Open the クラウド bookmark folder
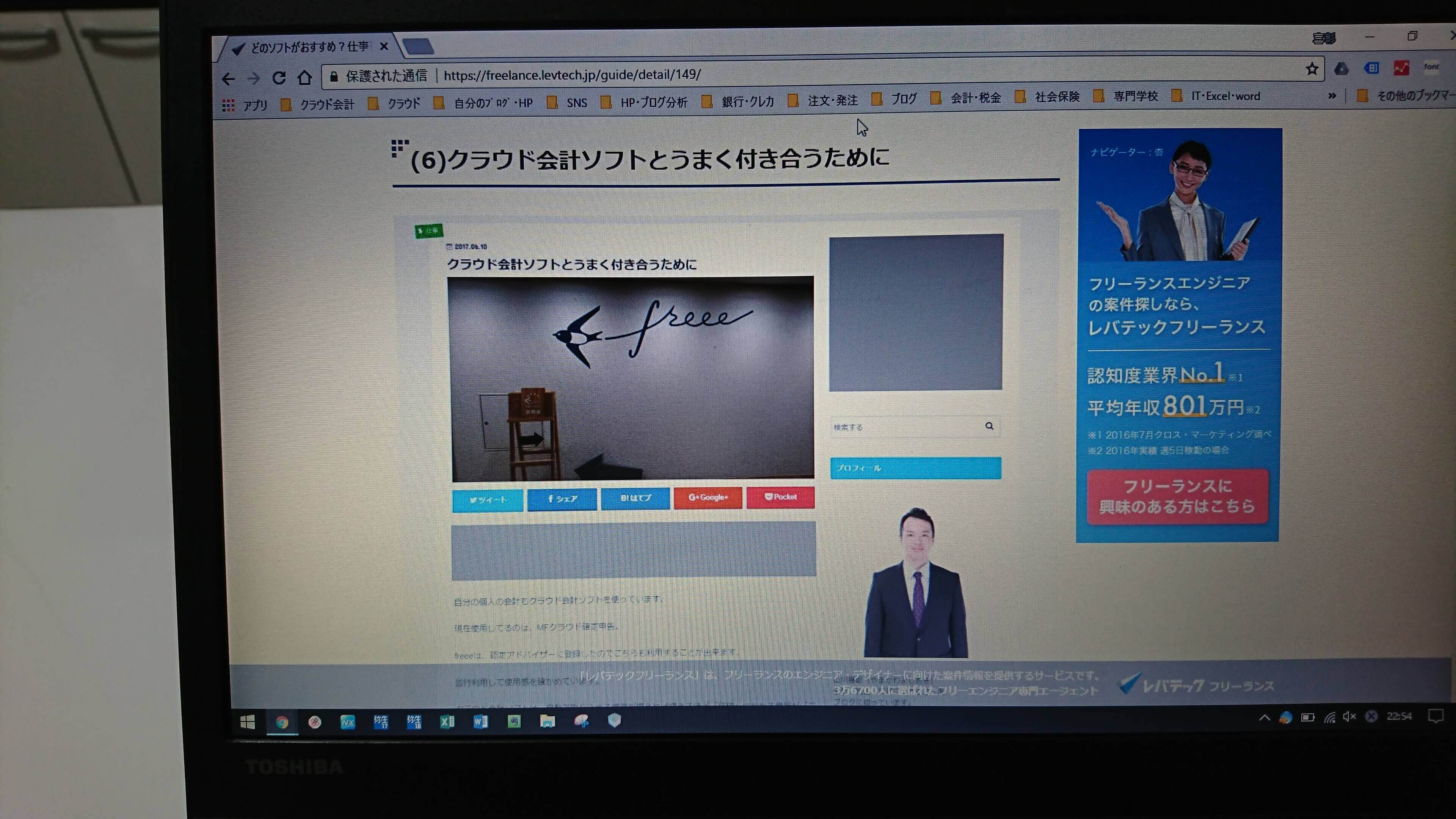Viewport: 1456px width, 819px height. pyautogui.click(x=394, y=104)
